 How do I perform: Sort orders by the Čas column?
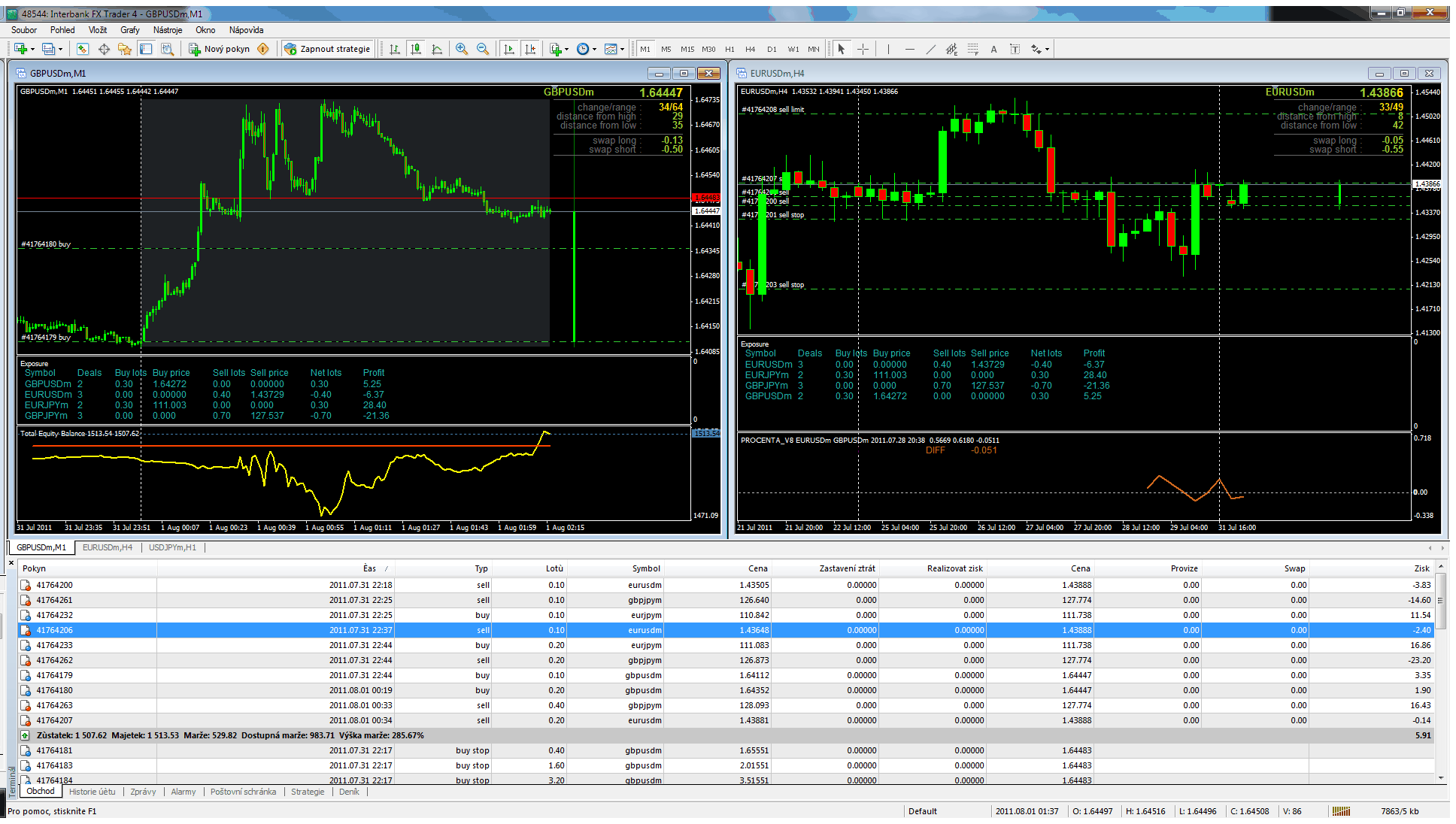point(276,568)
